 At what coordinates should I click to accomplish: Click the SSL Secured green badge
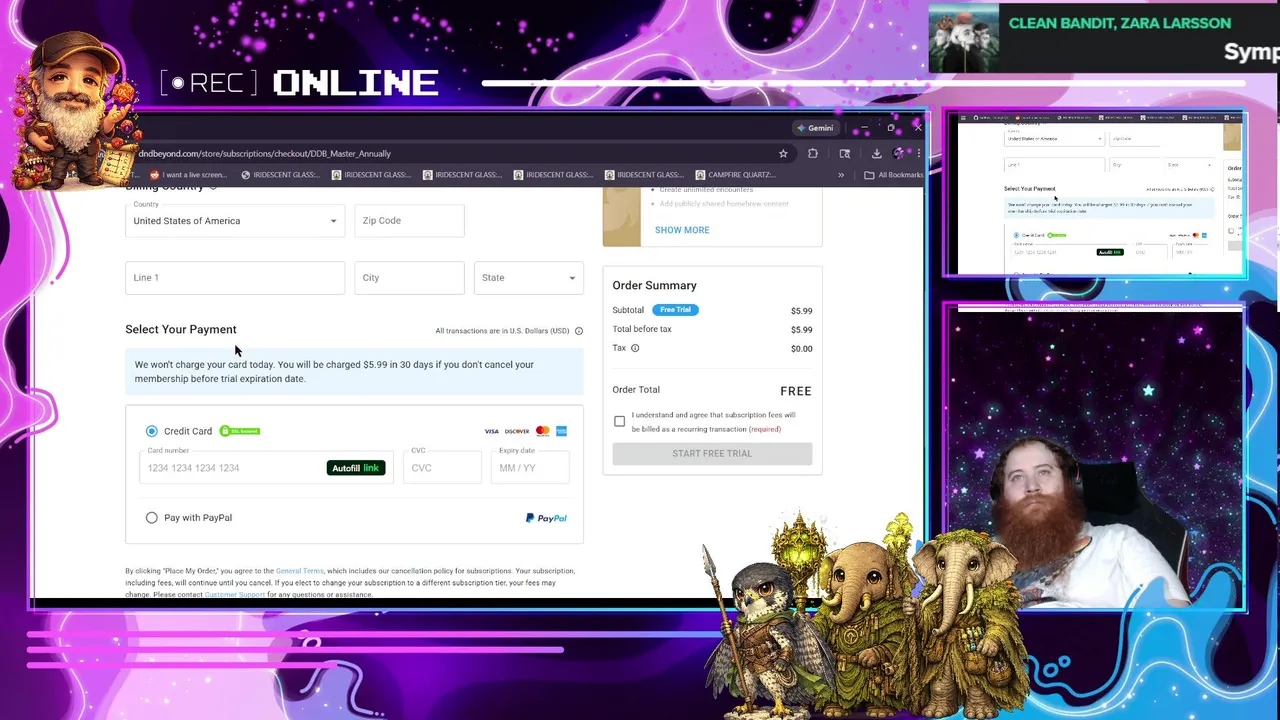[240, 431]
